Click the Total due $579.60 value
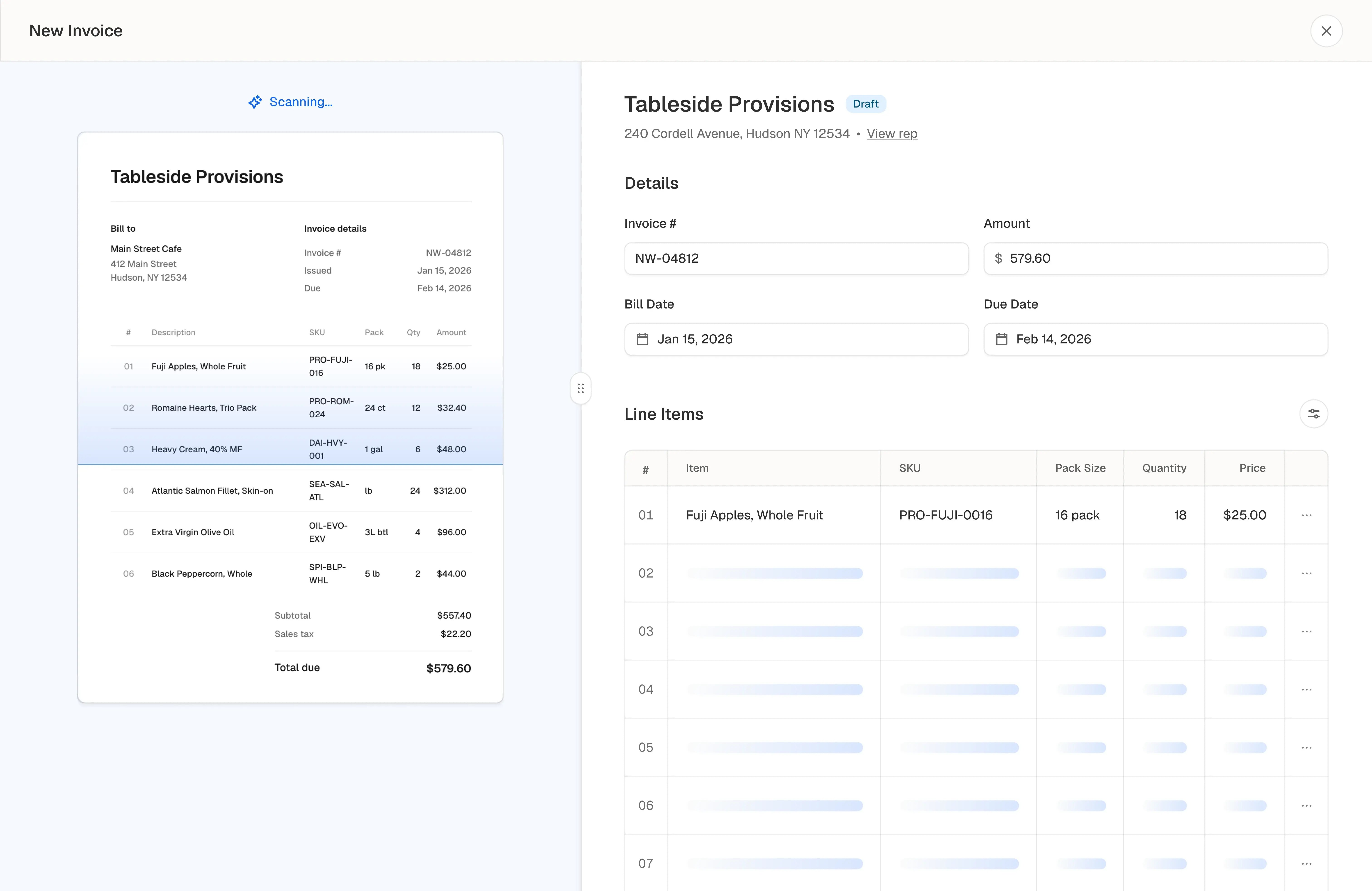 tap(448, 668)
